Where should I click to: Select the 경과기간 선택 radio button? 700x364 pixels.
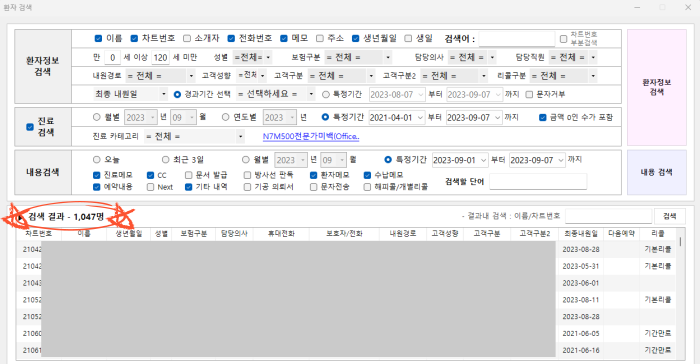(x=177, y=94)
